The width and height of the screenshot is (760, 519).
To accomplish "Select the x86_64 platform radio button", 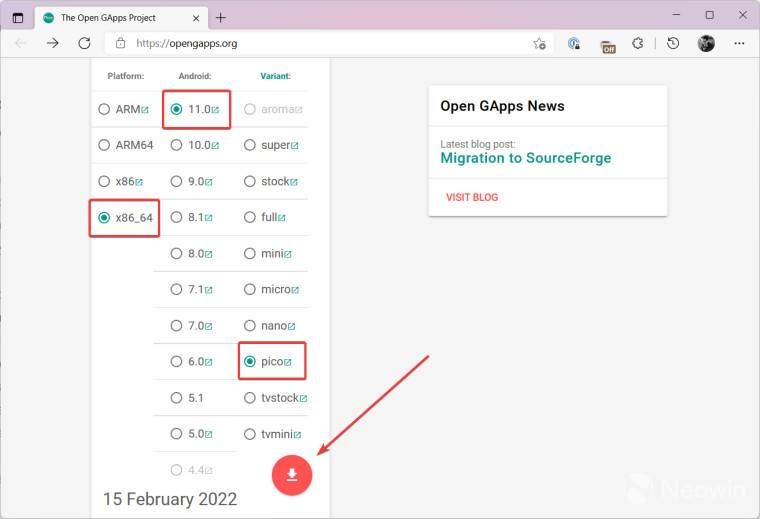I will point(104,218).
